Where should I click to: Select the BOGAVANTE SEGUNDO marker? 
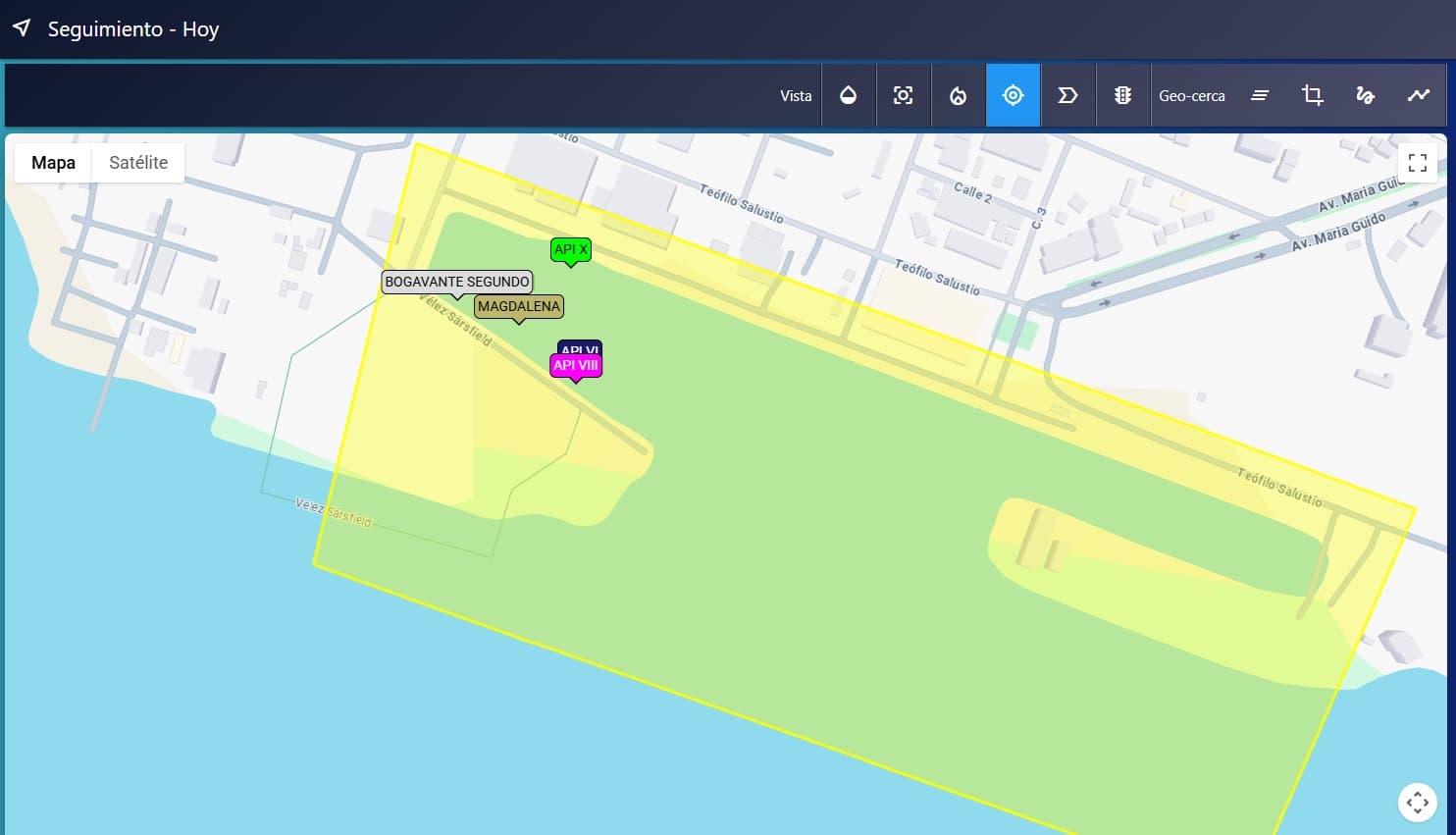pyautogui.click(x=457, y=282)
